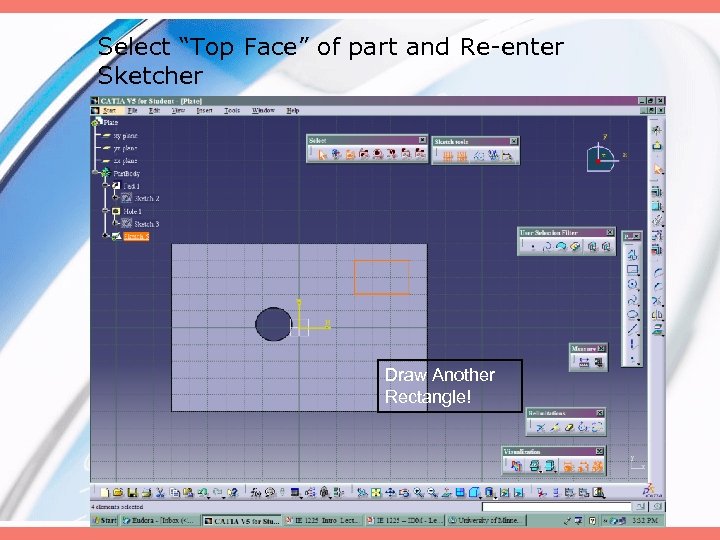Click the Exit workbench icon
720x540 pixels.
pyautogui.click(x=657, y=146)
